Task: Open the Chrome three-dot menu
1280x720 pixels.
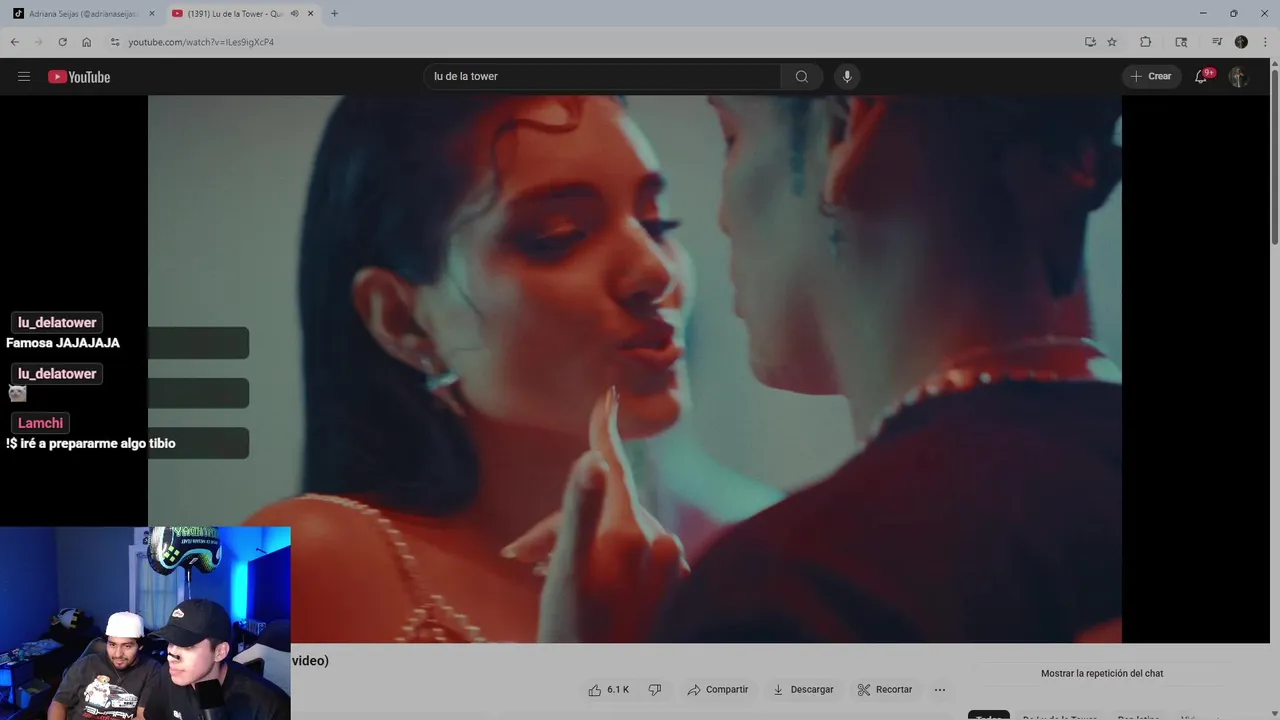Action: (1265, 42)
